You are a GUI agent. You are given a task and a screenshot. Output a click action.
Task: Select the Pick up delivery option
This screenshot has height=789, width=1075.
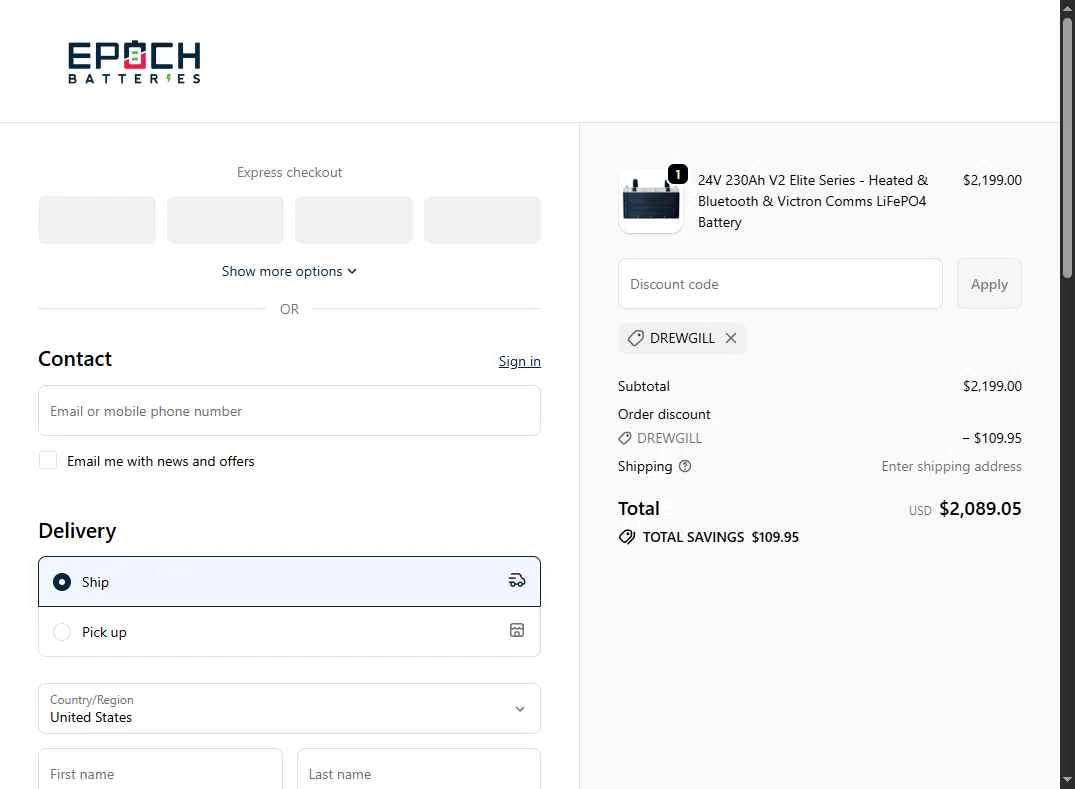pos(289,632)
